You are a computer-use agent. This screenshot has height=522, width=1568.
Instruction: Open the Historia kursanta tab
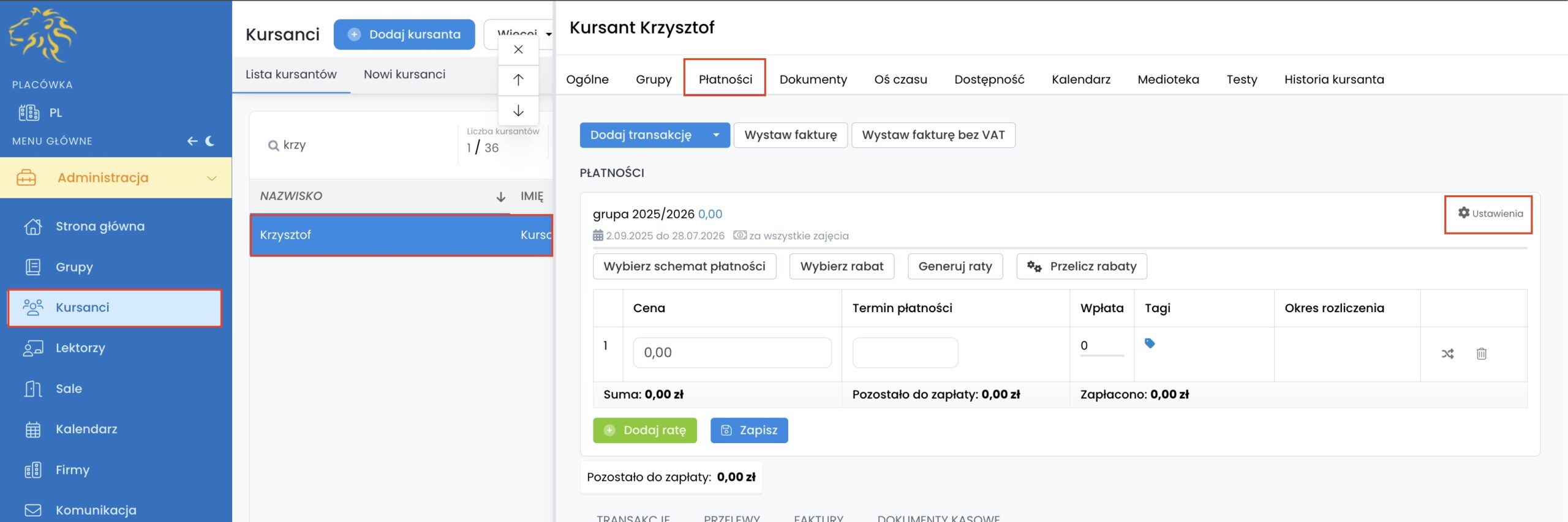pos(1333,80)
